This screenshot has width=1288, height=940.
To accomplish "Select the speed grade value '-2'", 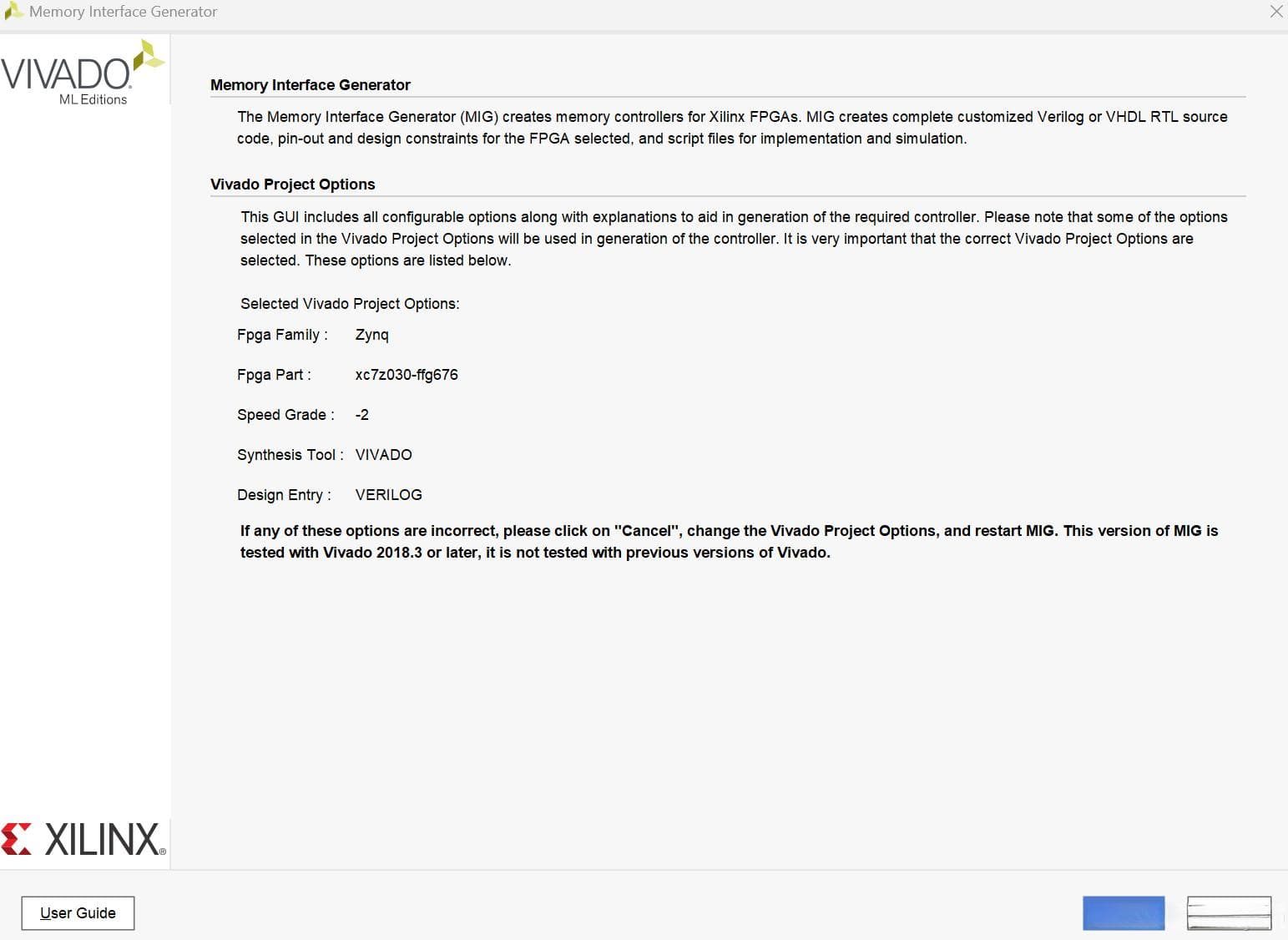I will click(x=362, y=415).
